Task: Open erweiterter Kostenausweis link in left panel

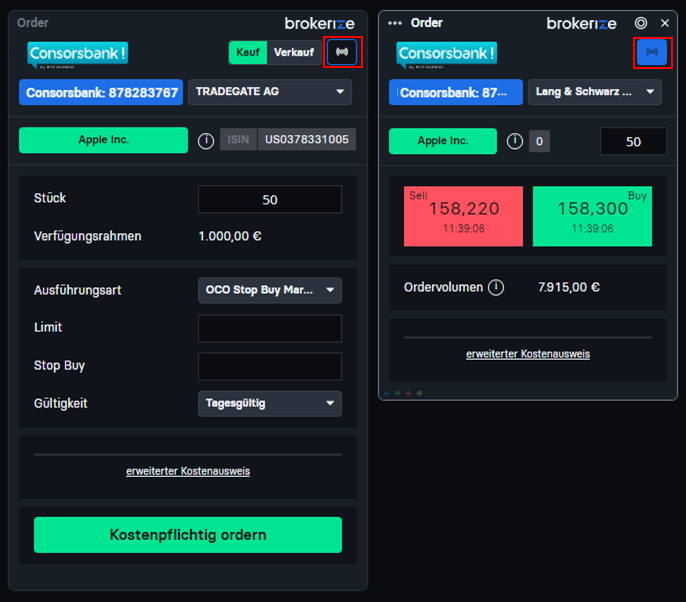Action: tap(188, 471)
